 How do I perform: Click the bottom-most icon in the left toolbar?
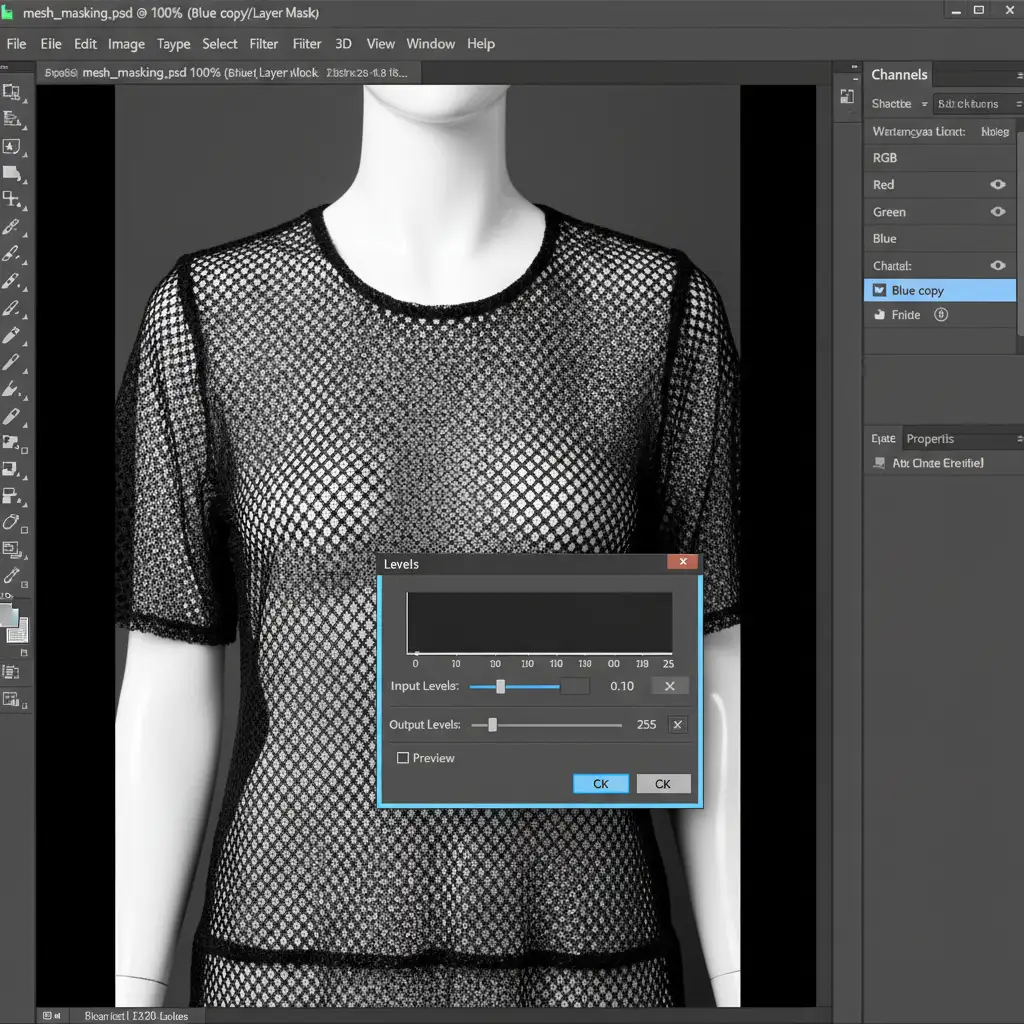pyautogui.click(x=12, y=700)
